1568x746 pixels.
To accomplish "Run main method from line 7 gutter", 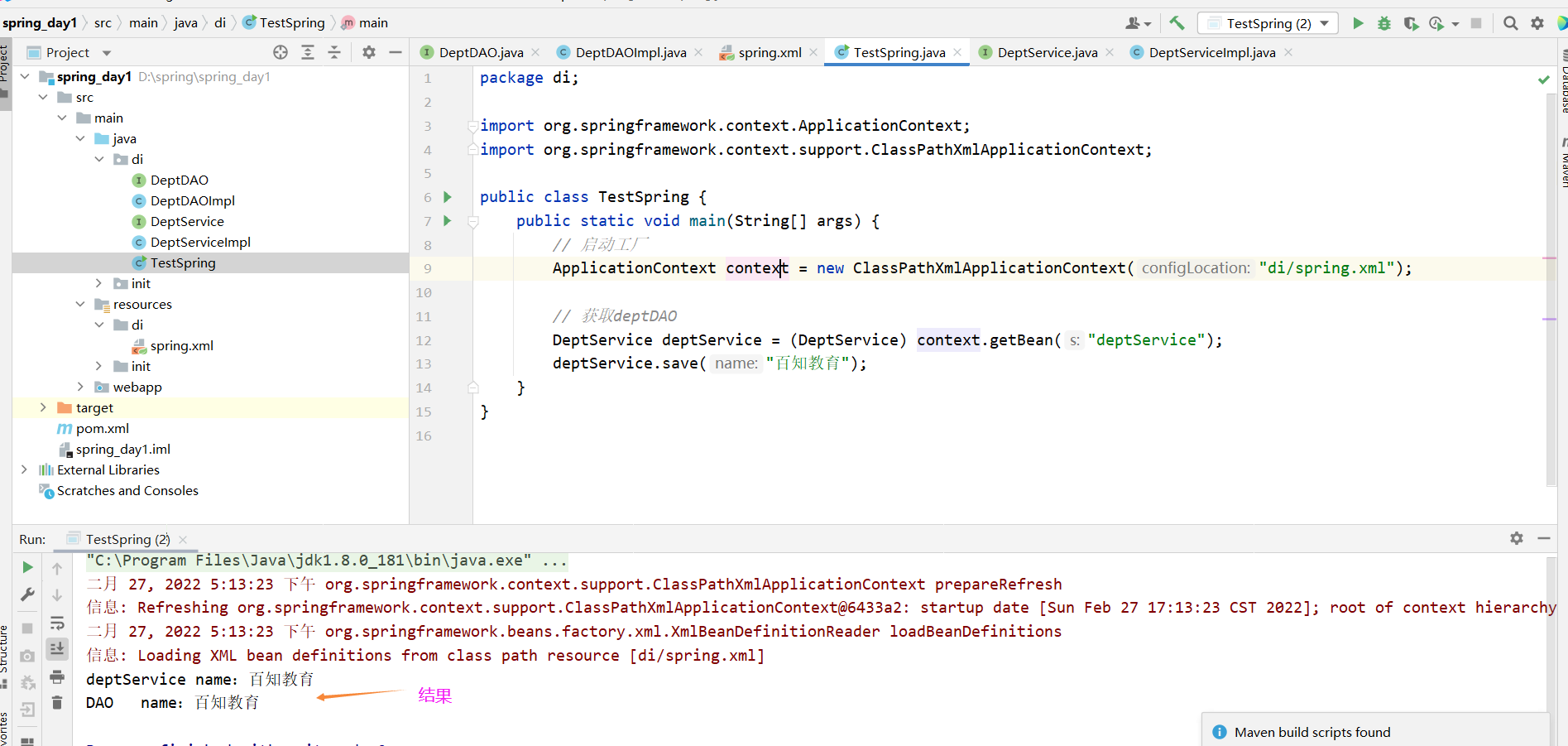I will [x=448, y=220].
